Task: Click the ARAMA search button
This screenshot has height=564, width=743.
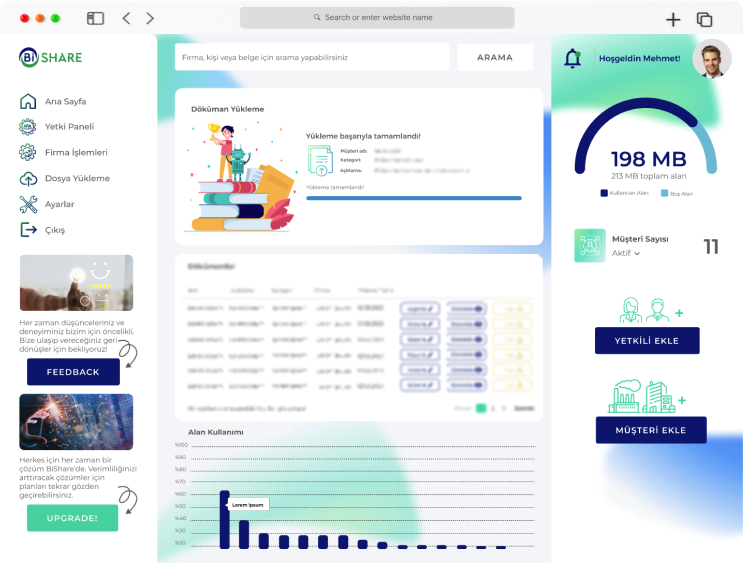Action: pos(495,57)
